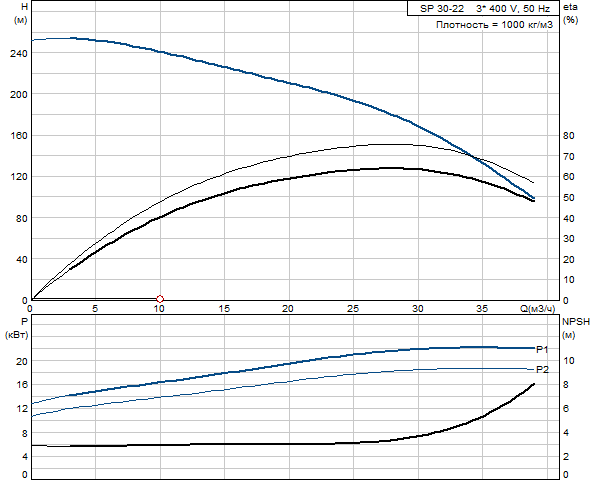Click the P2 curve label
The width and height of the screenshot is (592, 480).
click(x=542, y=369)
